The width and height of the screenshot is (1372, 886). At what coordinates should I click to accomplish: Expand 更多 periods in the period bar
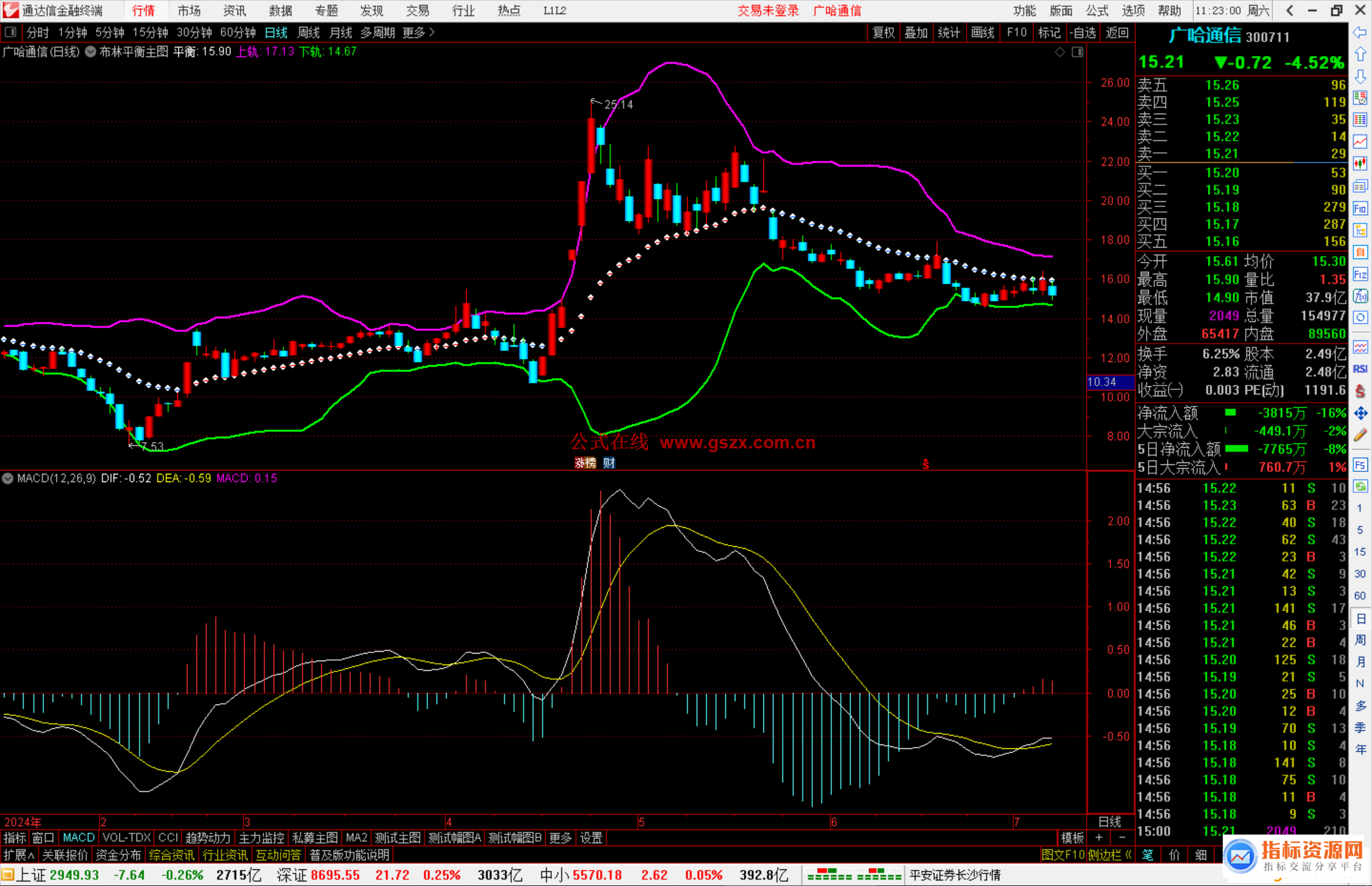coord(419,32)
